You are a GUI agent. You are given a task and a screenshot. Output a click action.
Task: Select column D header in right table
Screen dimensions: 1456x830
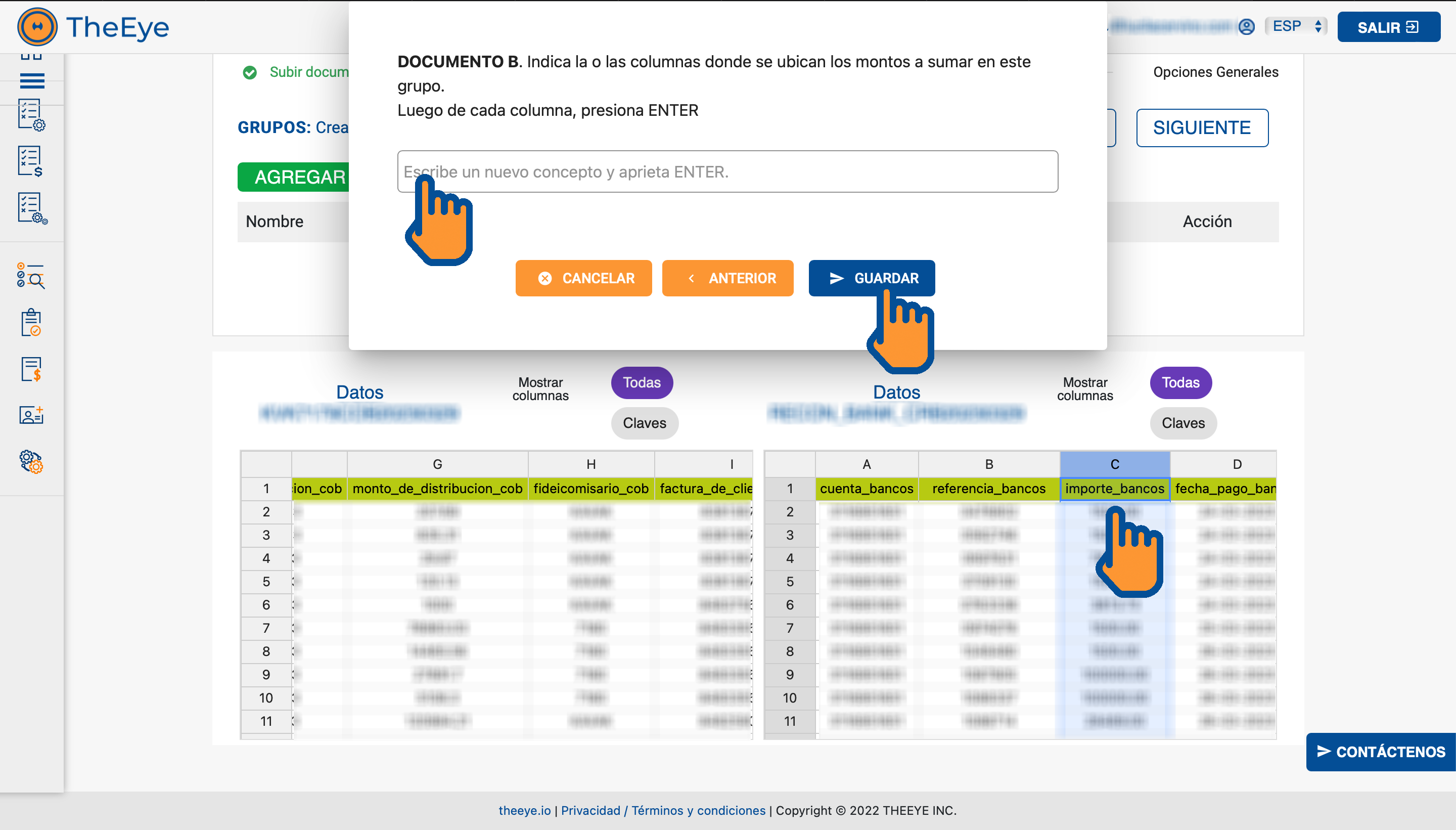(x=1223, y=464)
